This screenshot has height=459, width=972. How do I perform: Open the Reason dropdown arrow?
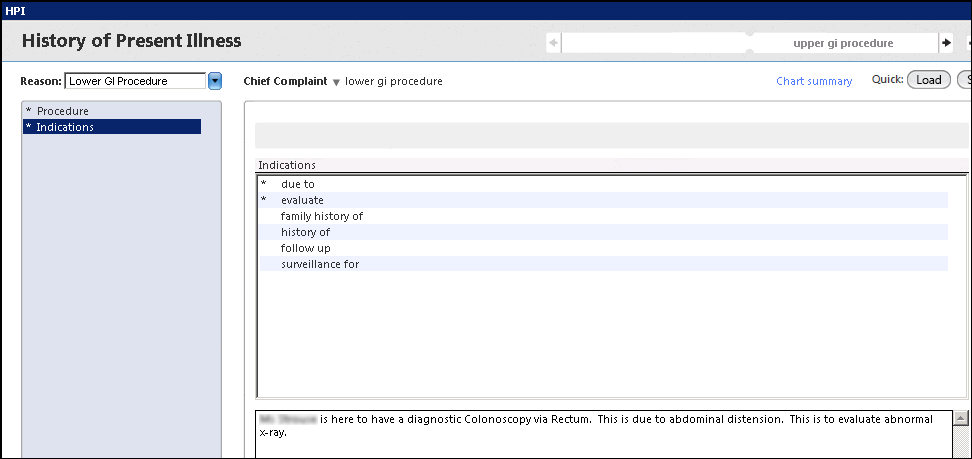214,81
